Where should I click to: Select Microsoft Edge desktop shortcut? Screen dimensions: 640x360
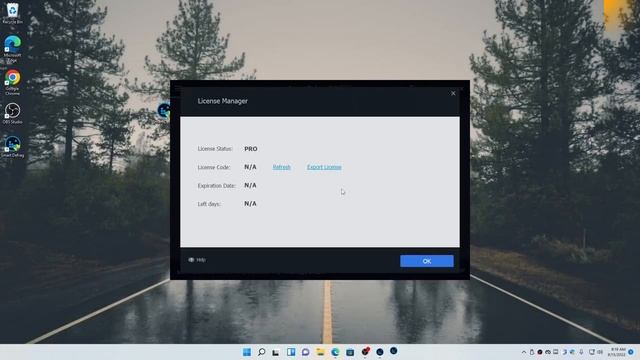click(12, 48)
